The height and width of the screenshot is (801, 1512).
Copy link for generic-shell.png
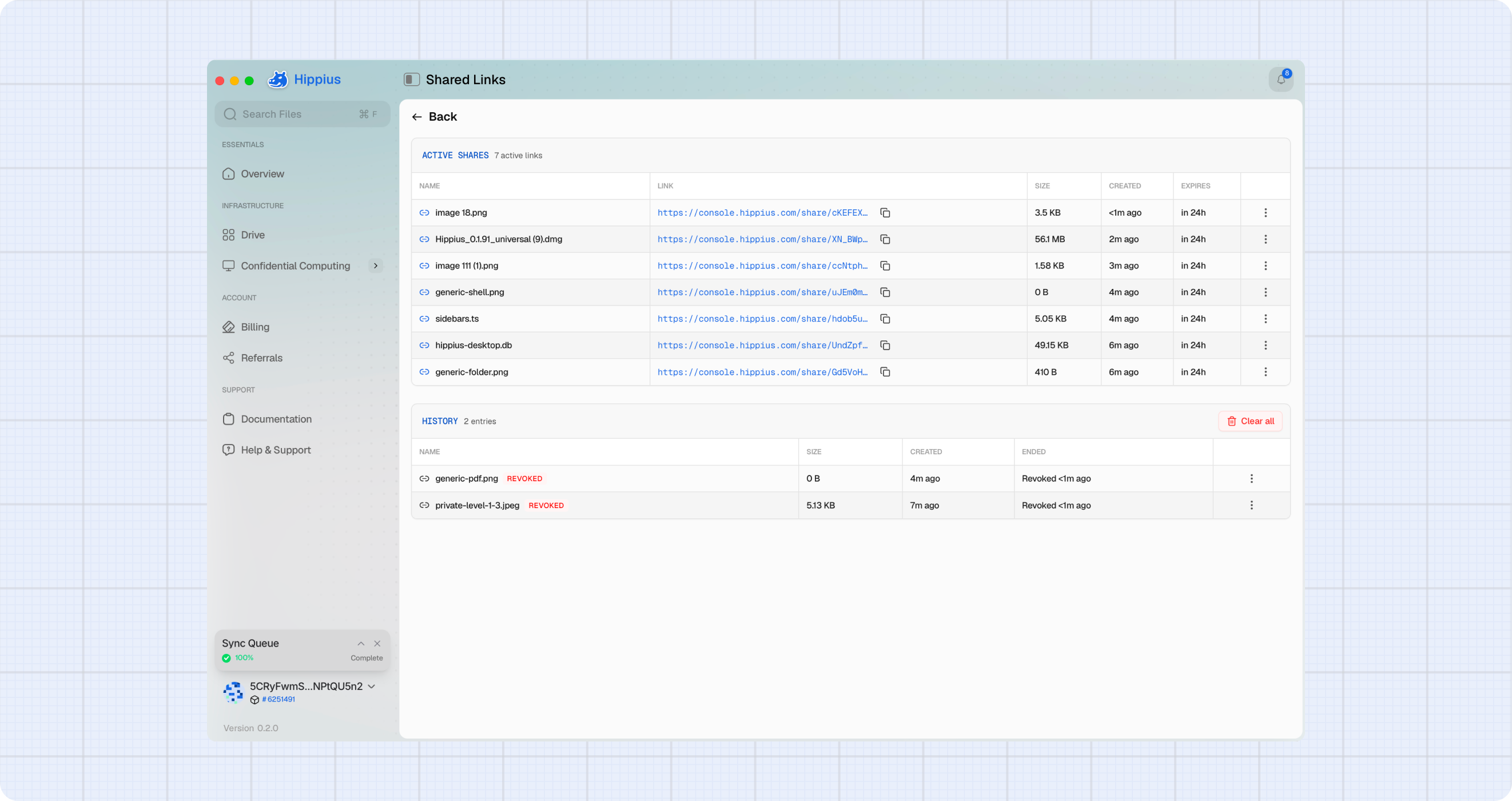pyautogui.click(x=885, y=292)
